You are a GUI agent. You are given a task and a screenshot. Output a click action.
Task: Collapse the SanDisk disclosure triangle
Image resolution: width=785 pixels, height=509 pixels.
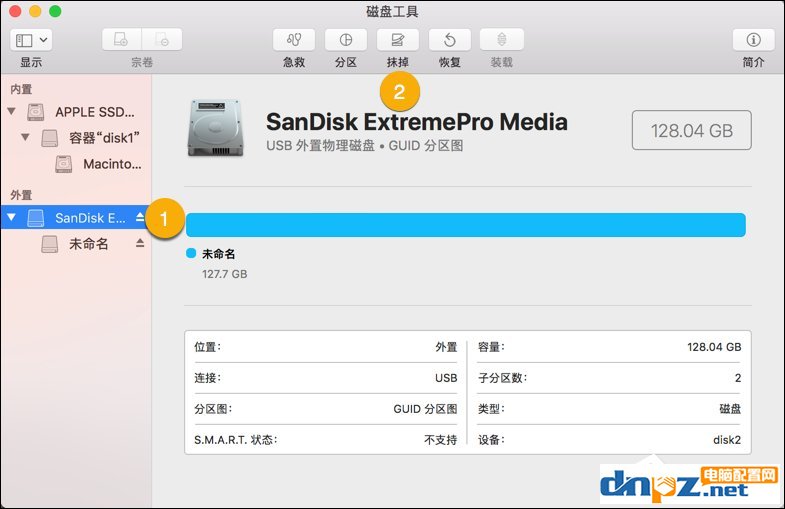12,217
